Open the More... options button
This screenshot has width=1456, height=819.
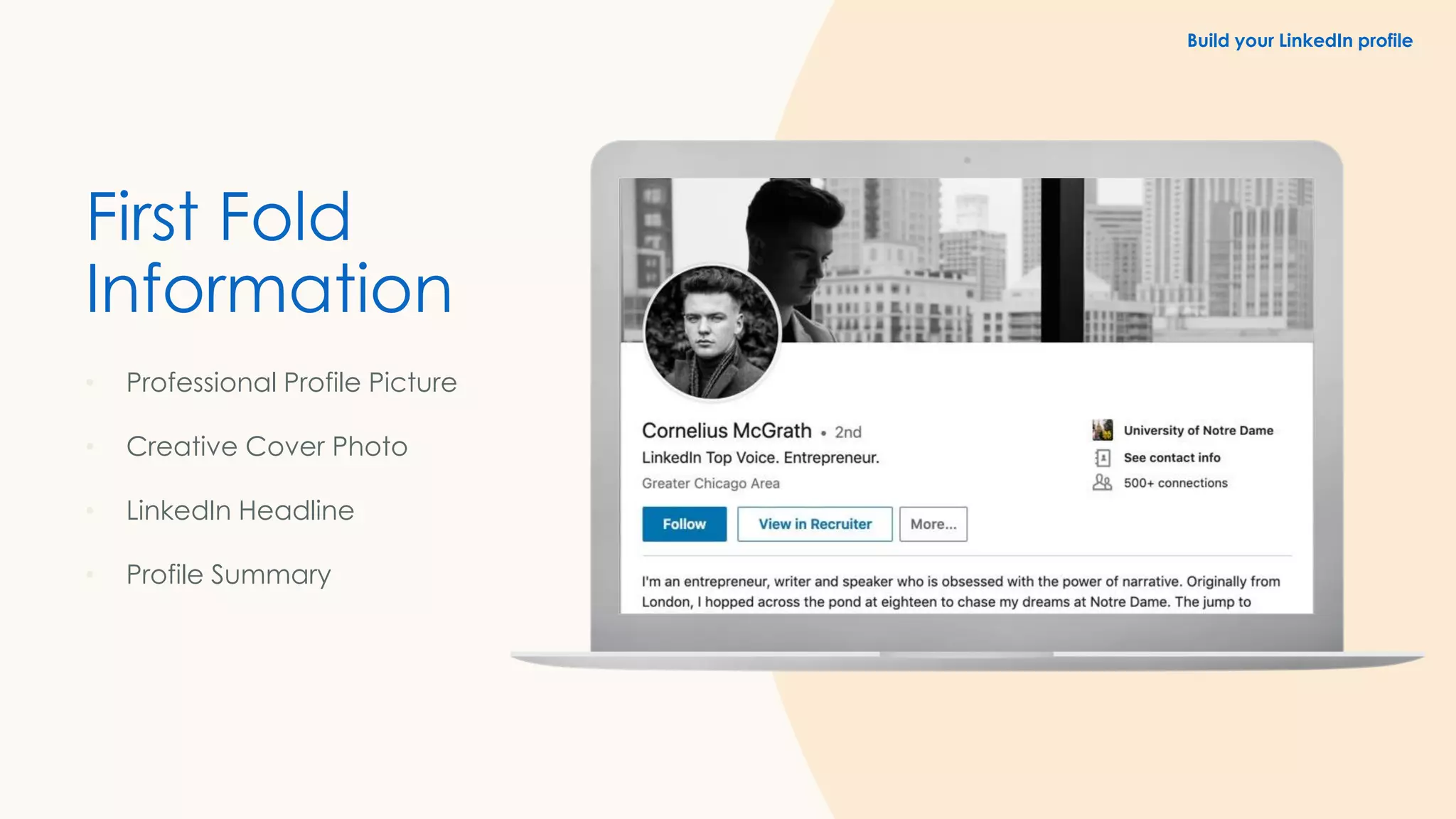[x=933, y=524]
